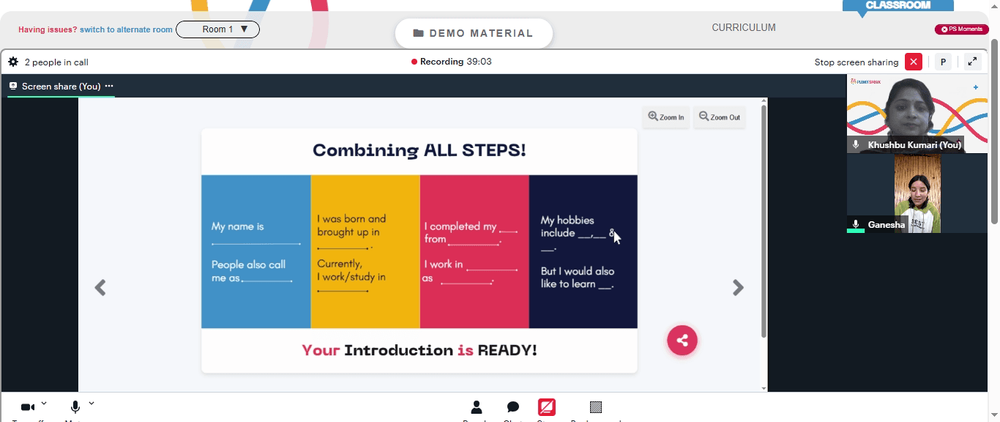
Task: Open Screen share tab three-dot menu
Action: (109, 86)
